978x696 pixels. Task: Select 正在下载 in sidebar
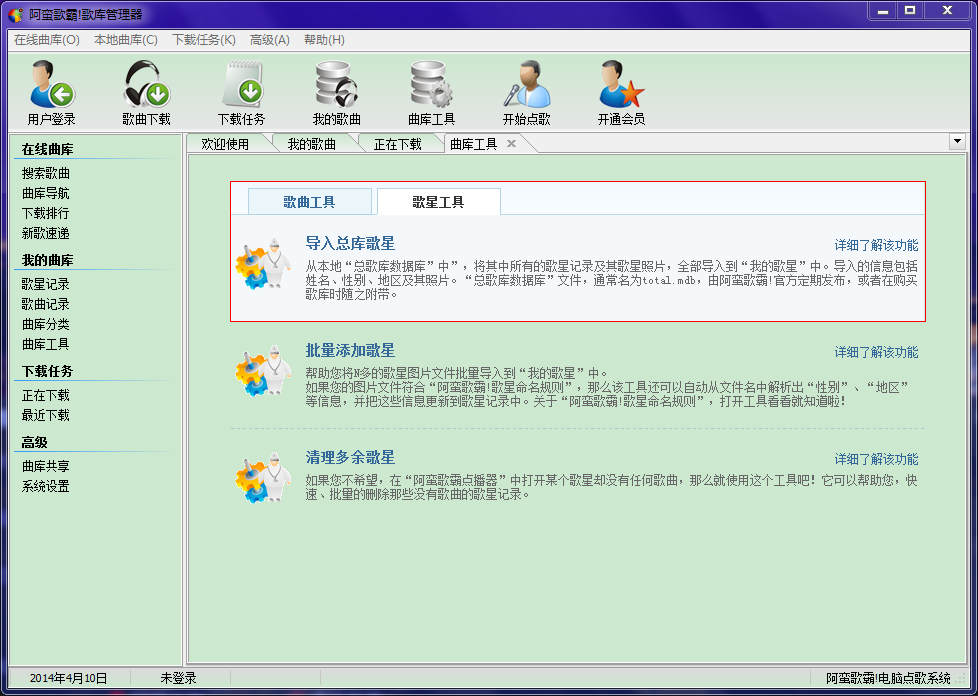tap(46, 395)
